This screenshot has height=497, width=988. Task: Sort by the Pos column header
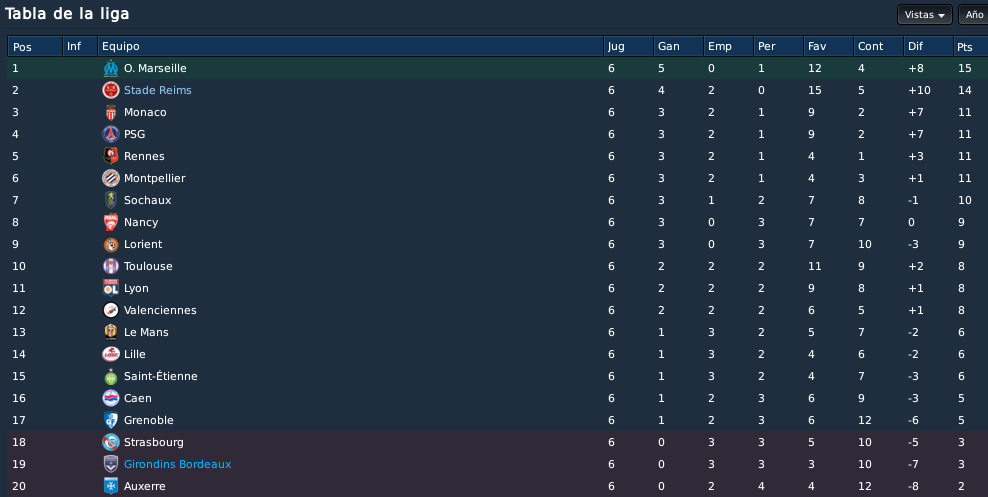pyautogui.click(x=35, y=46)
